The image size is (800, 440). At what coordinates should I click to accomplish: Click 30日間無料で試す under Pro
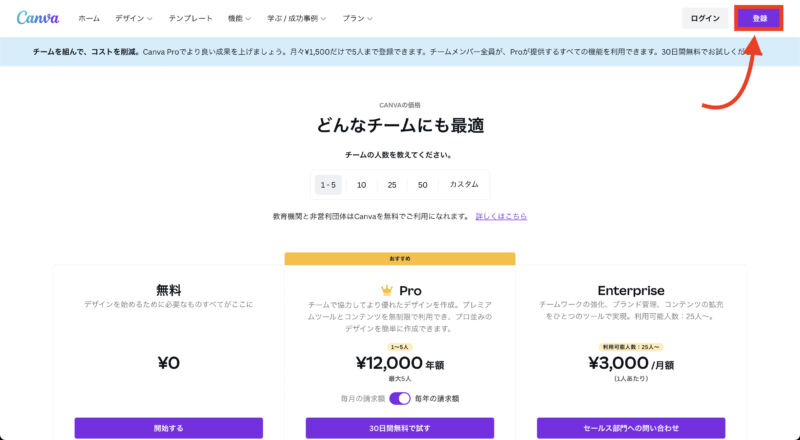[399, 428]
